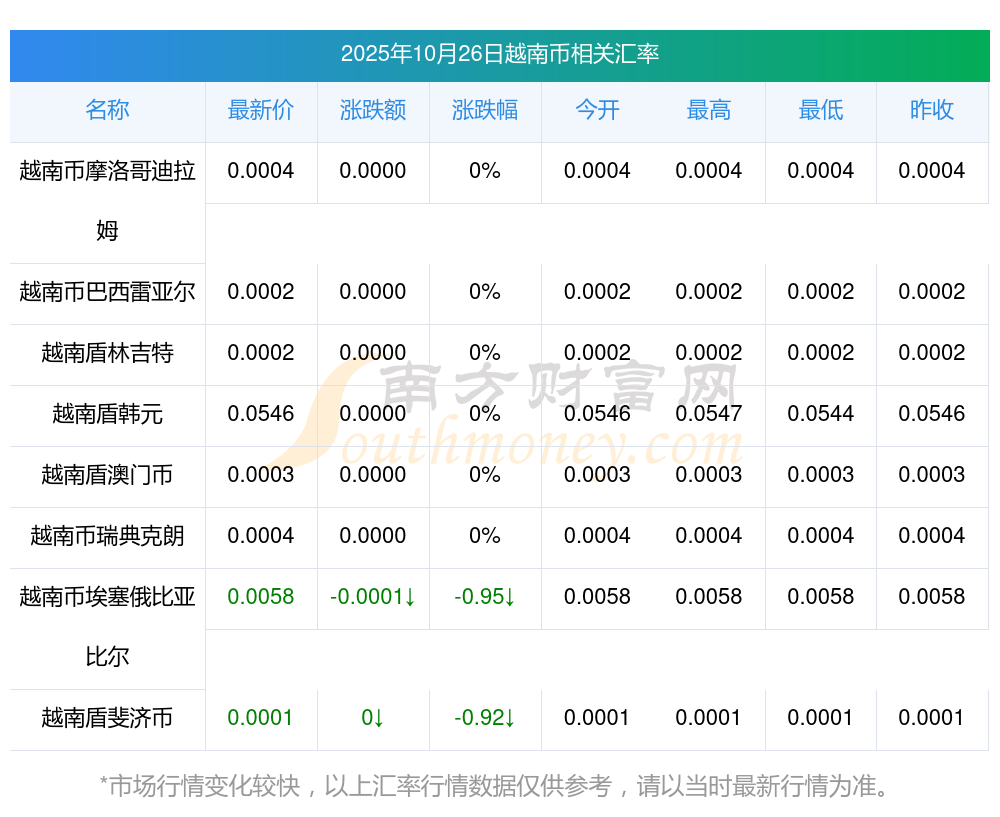This screenshot has height=817, width=1000.
Task: Click the 最新价 column header
Action: pos(261,111)
